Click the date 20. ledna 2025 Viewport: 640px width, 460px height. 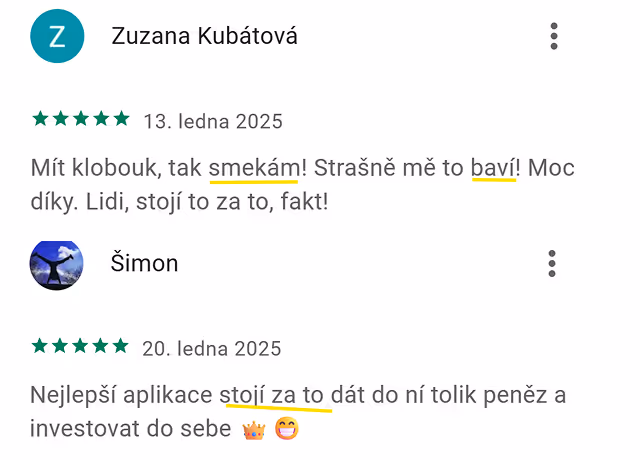pos(211,349)
